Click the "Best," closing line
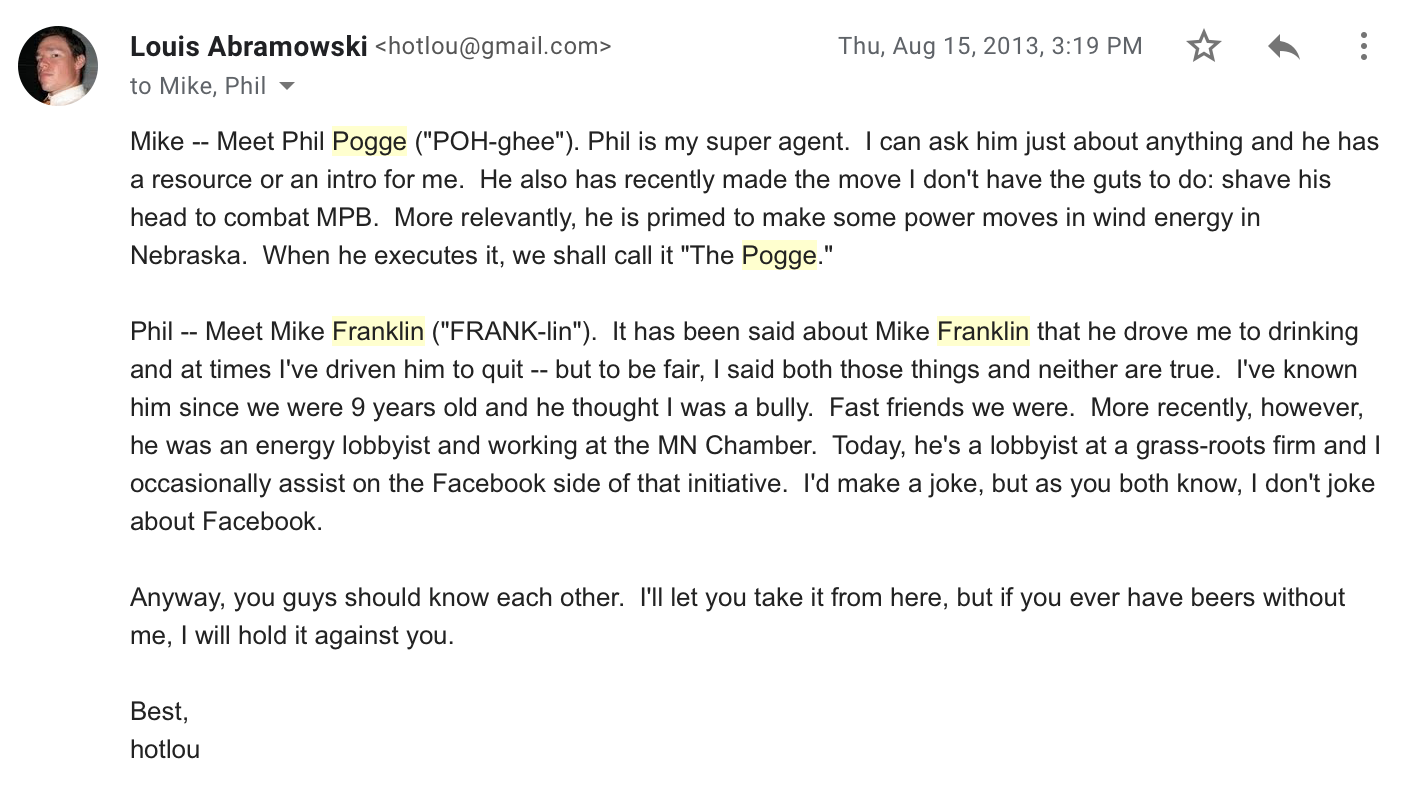The image size is (1412, 800). [x=159, y=711]
